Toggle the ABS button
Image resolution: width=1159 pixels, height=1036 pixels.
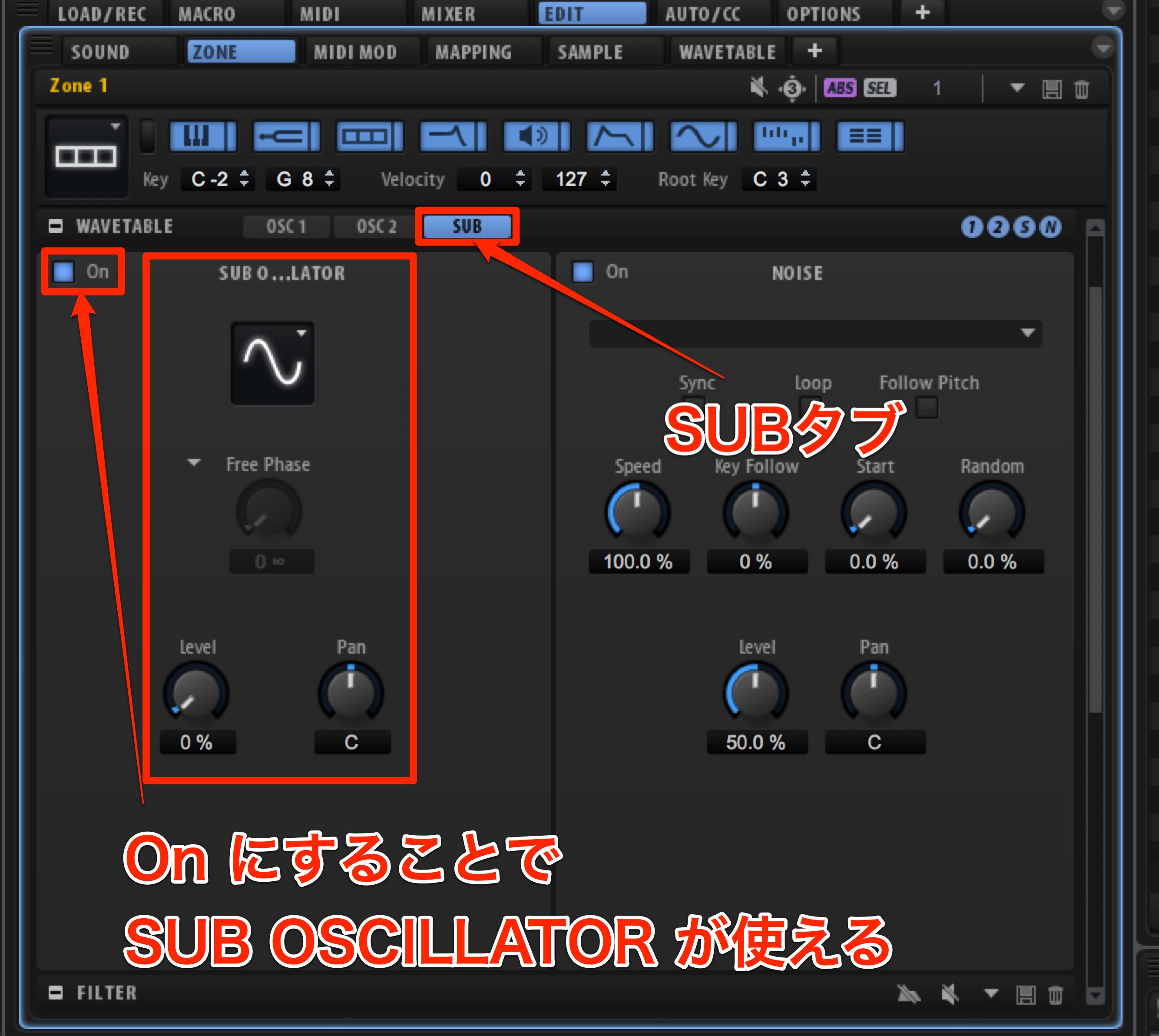841,88
